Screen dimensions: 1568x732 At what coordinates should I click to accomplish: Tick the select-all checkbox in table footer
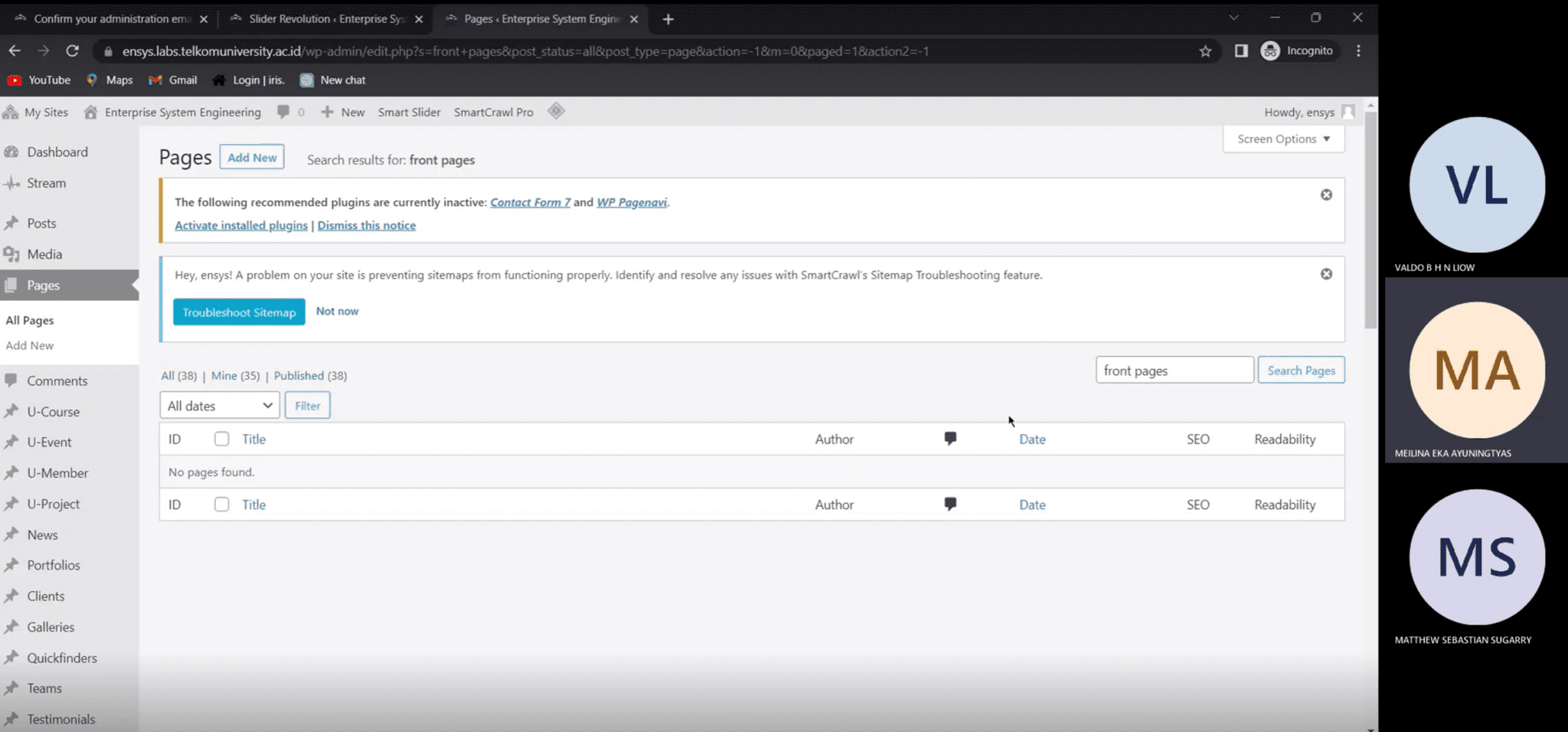click(x=221, y=504)
